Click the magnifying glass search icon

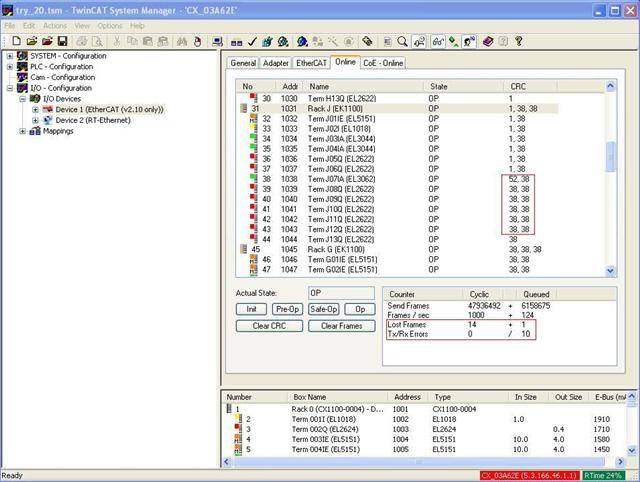(x=402, y=41)
